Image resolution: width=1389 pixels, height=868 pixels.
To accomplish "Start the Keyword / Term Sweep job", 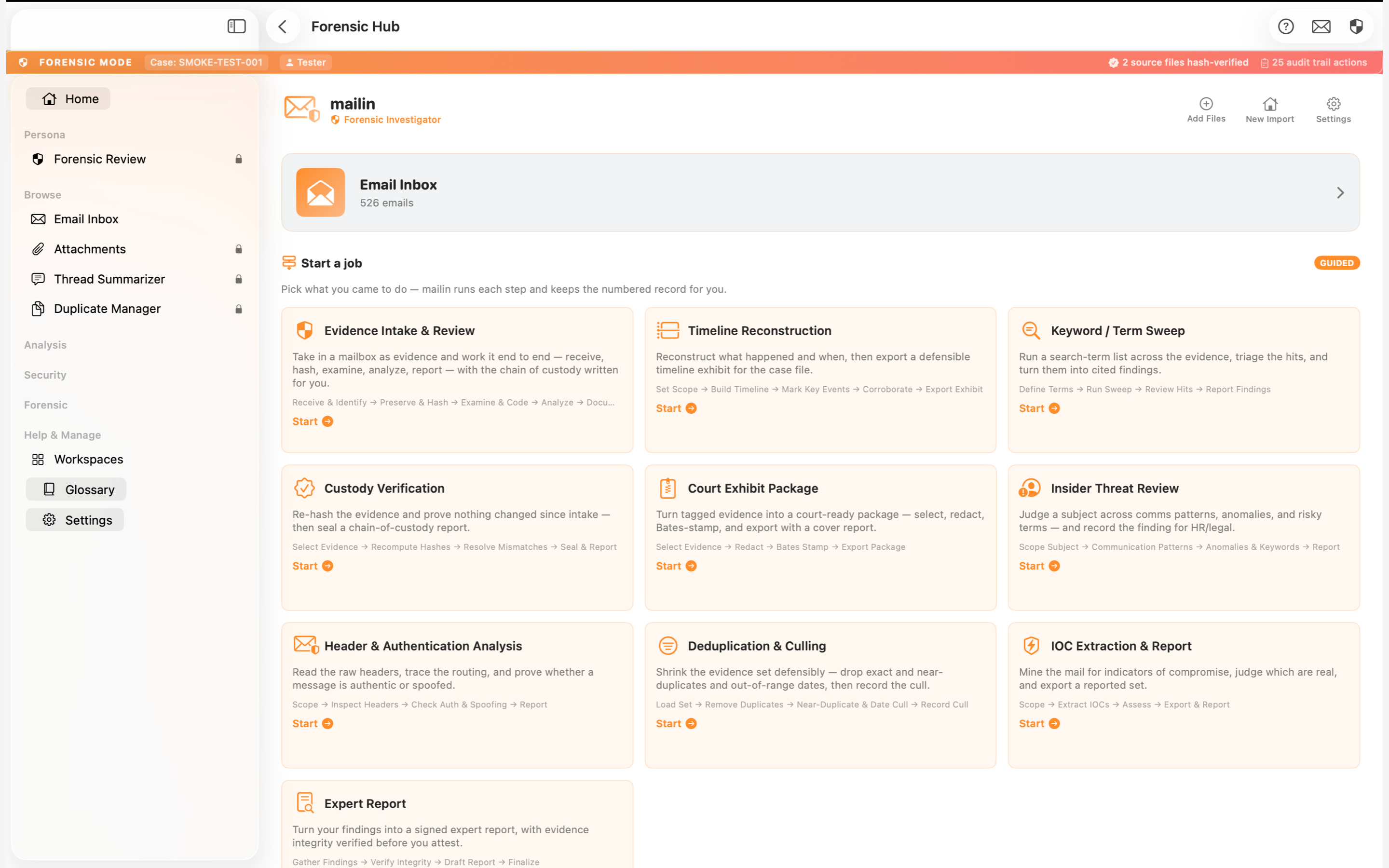I will point(1039,408).
